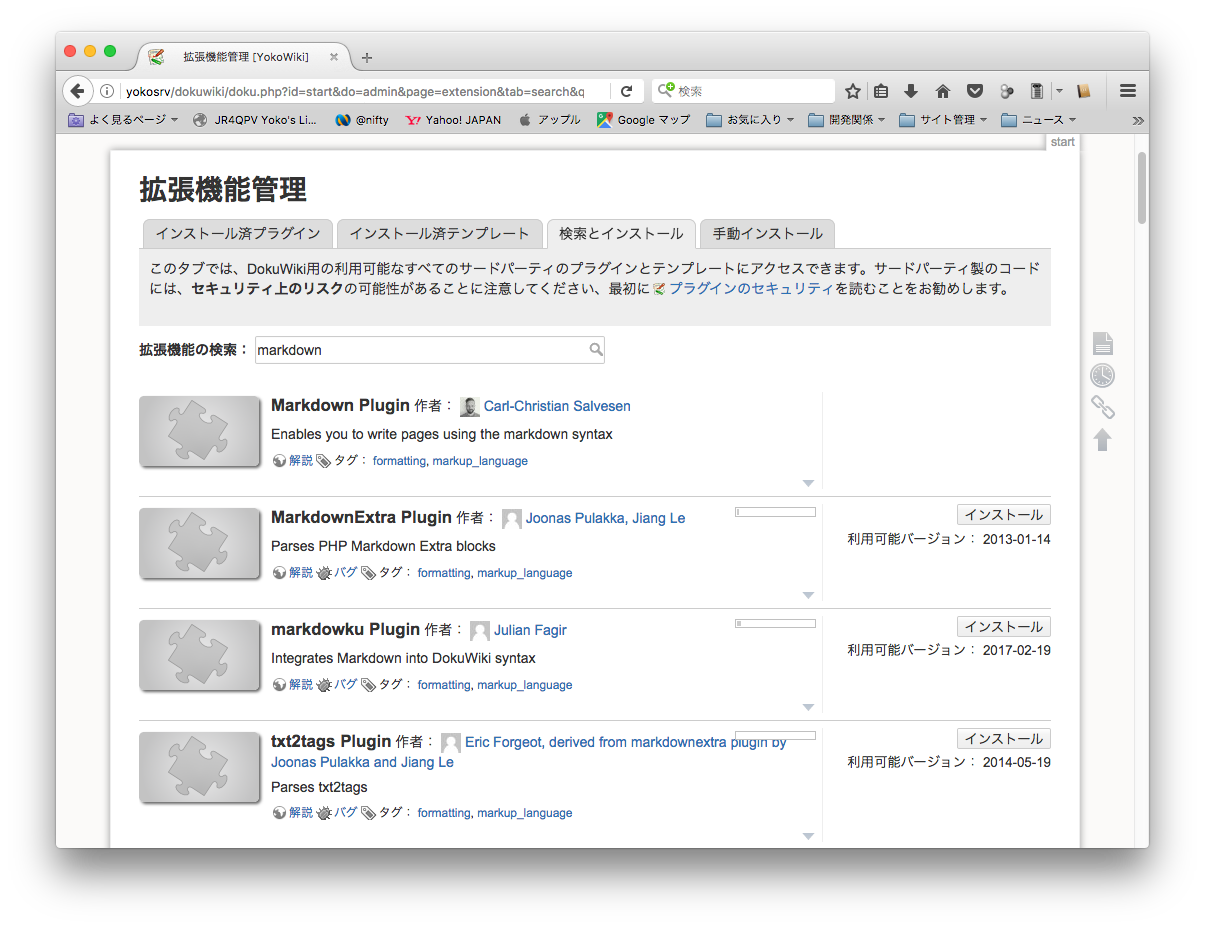1205x928 pixels.
Task: Close the 拡張機能管理 browser tab
Action: coord(334,57)
